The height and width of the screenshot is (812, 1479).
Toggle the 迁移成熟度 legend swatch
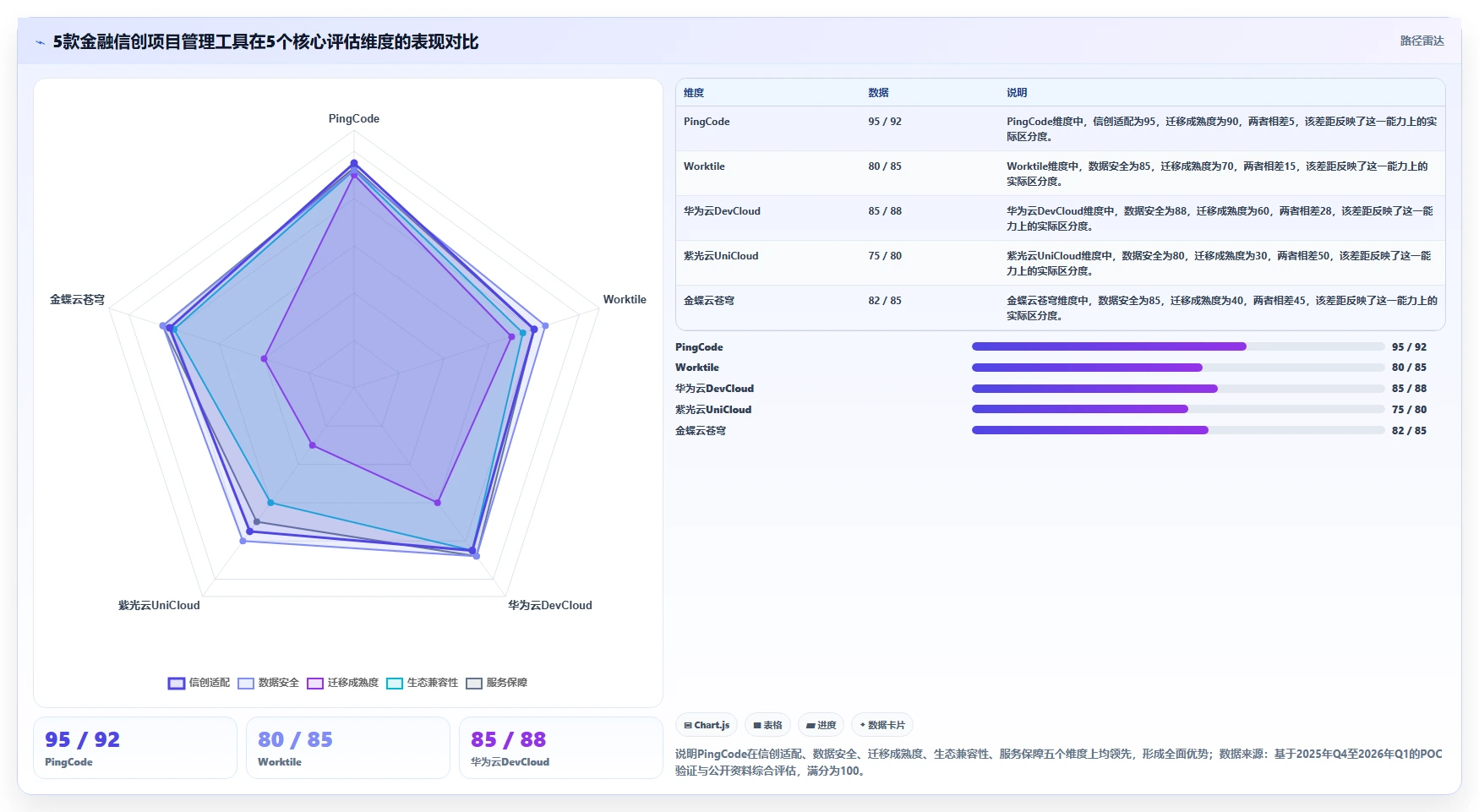pyautogui.click(x=315, y=684)
